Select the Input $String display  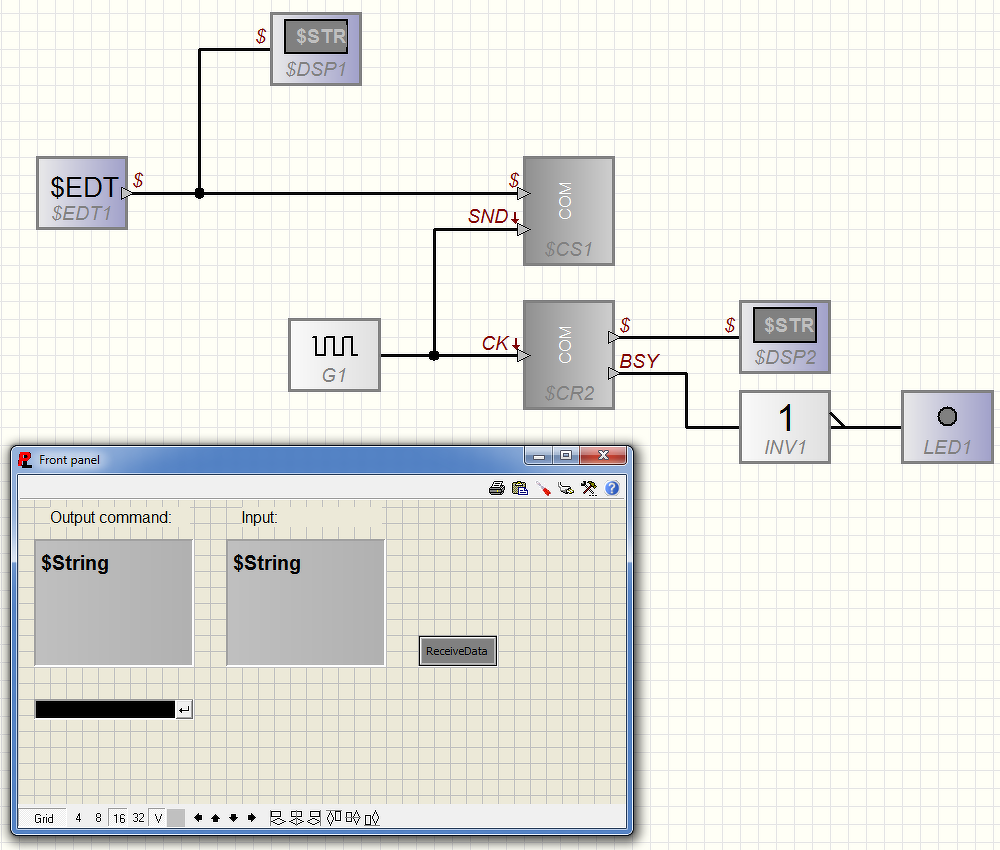[x=305, y=603]
